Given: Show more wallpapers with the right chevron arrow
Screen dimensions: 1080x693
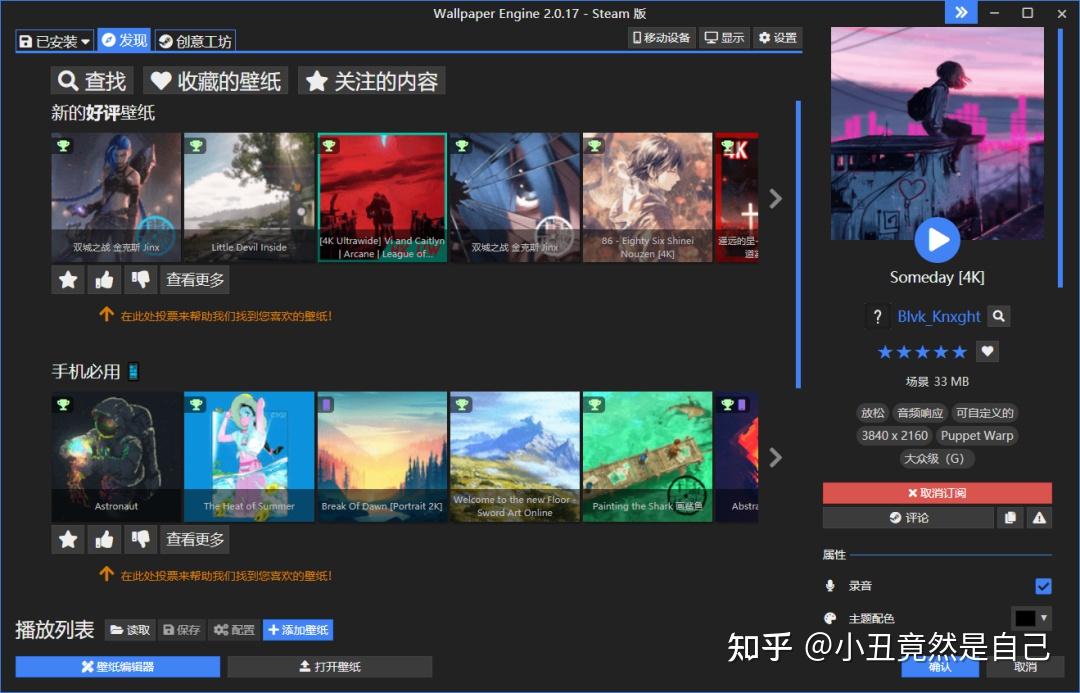Looking at the screenshot, I should [775, 198].
